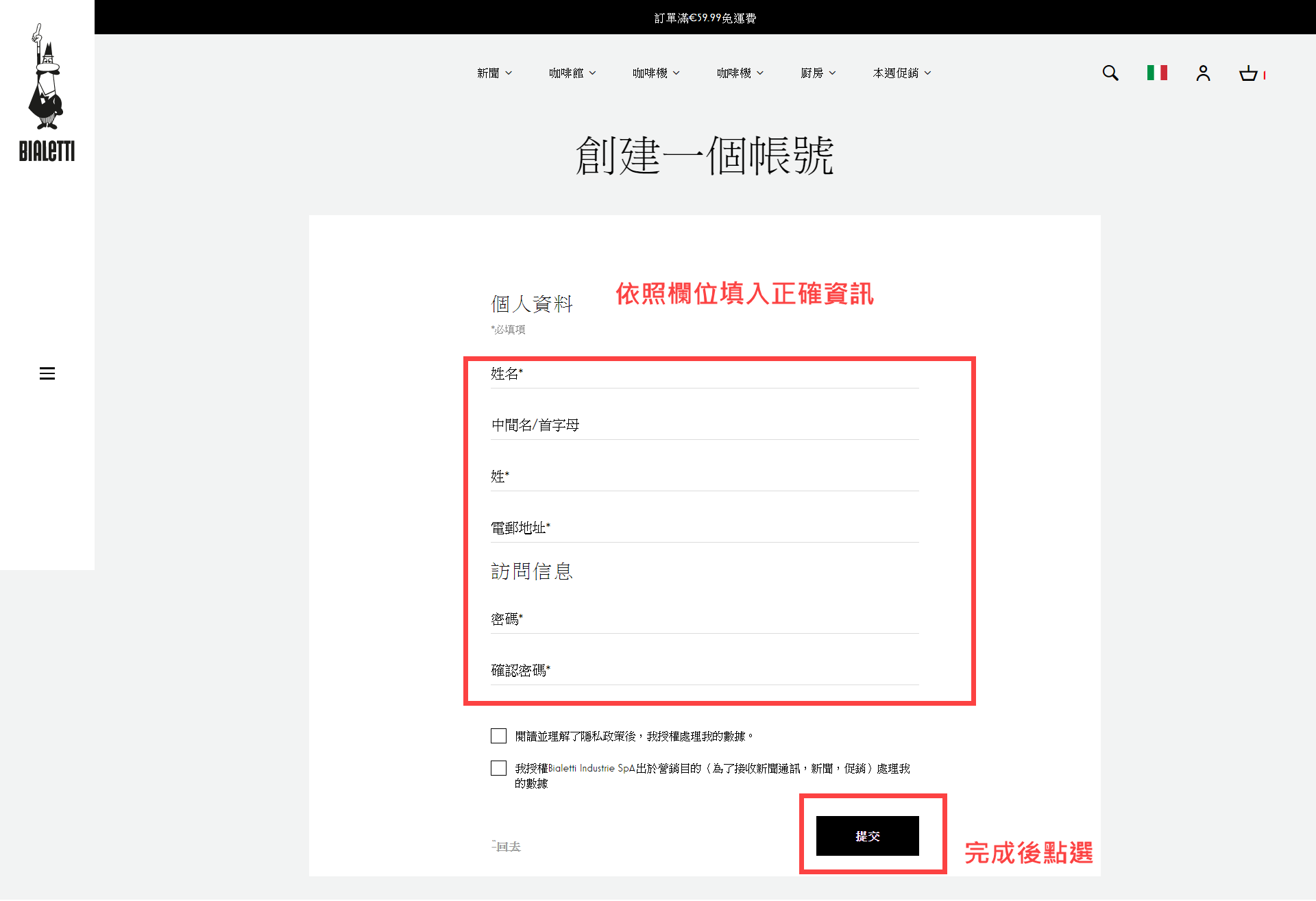Select the 確認密碼 confirm password field
This screenshot has height=901, width=1316.
click(x=704, y=671)
